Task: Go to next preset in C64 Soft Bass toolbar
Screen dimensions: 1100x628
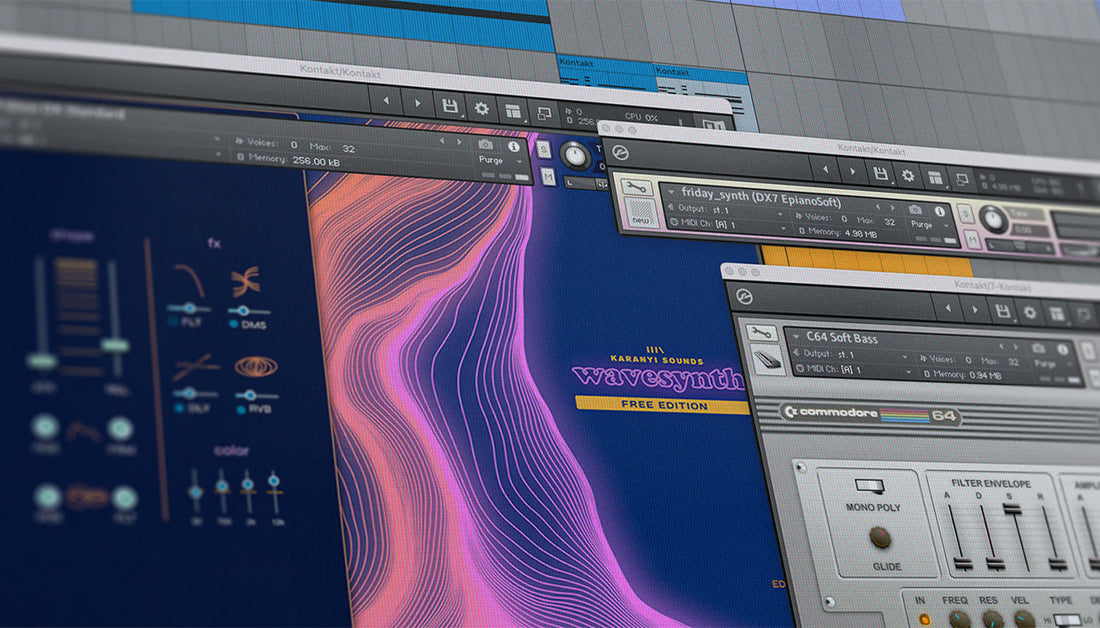Action: point(975,309)
